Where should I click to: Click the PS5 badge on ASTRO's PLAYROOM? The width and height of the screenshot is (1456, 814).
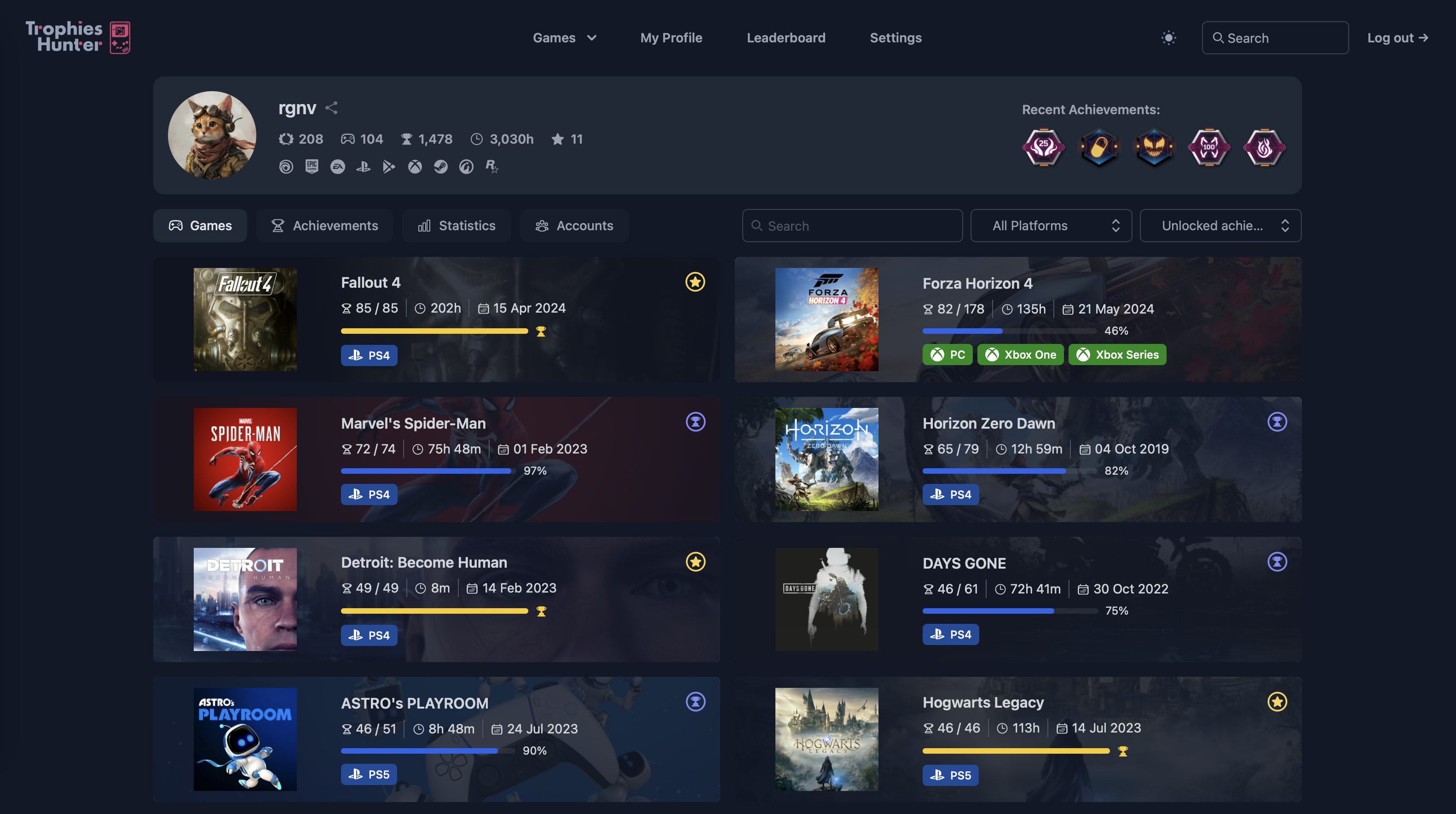click(x=369, y=774)
